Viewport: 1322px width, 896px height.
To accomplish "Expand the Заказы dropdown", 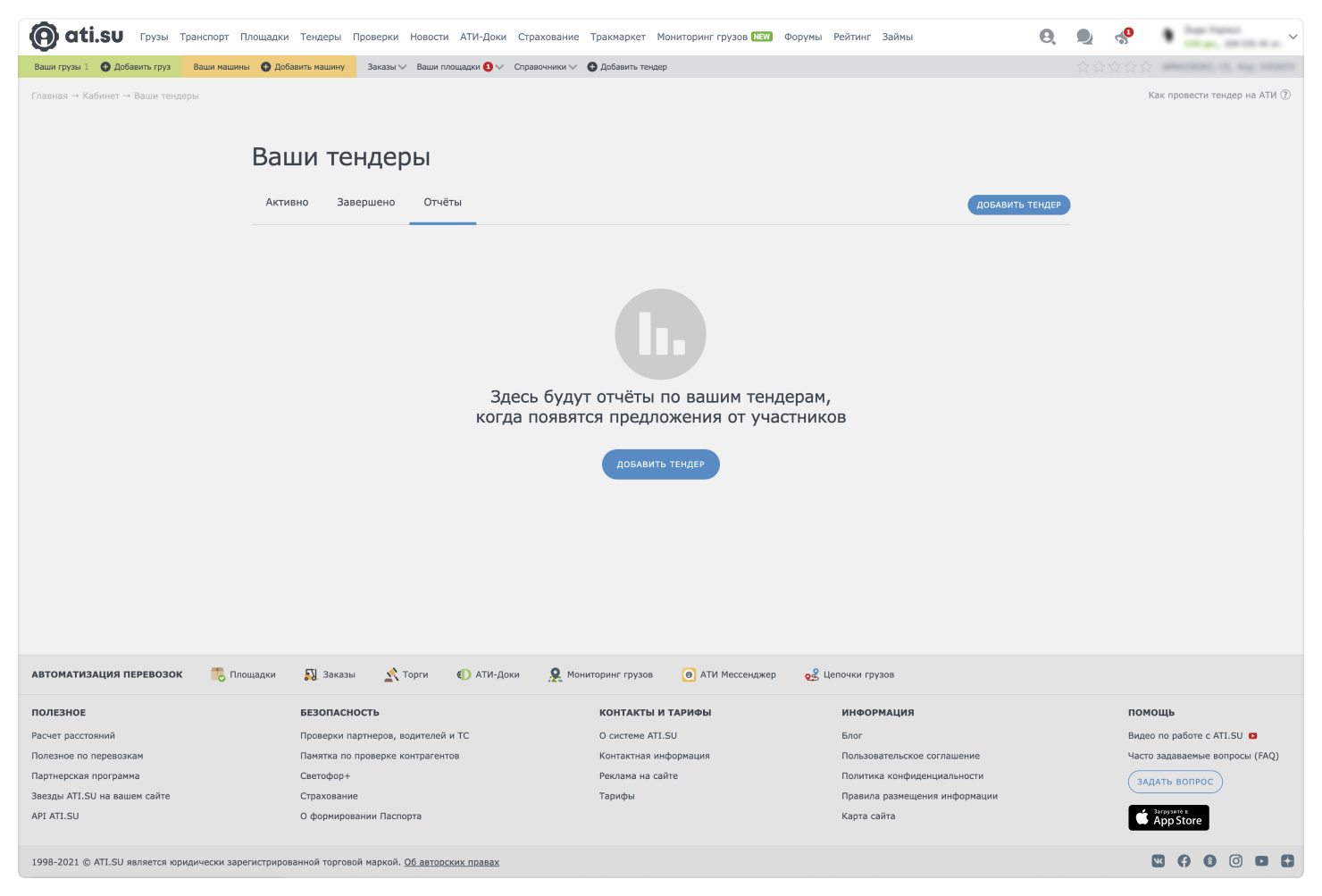I will pos(387,67).
